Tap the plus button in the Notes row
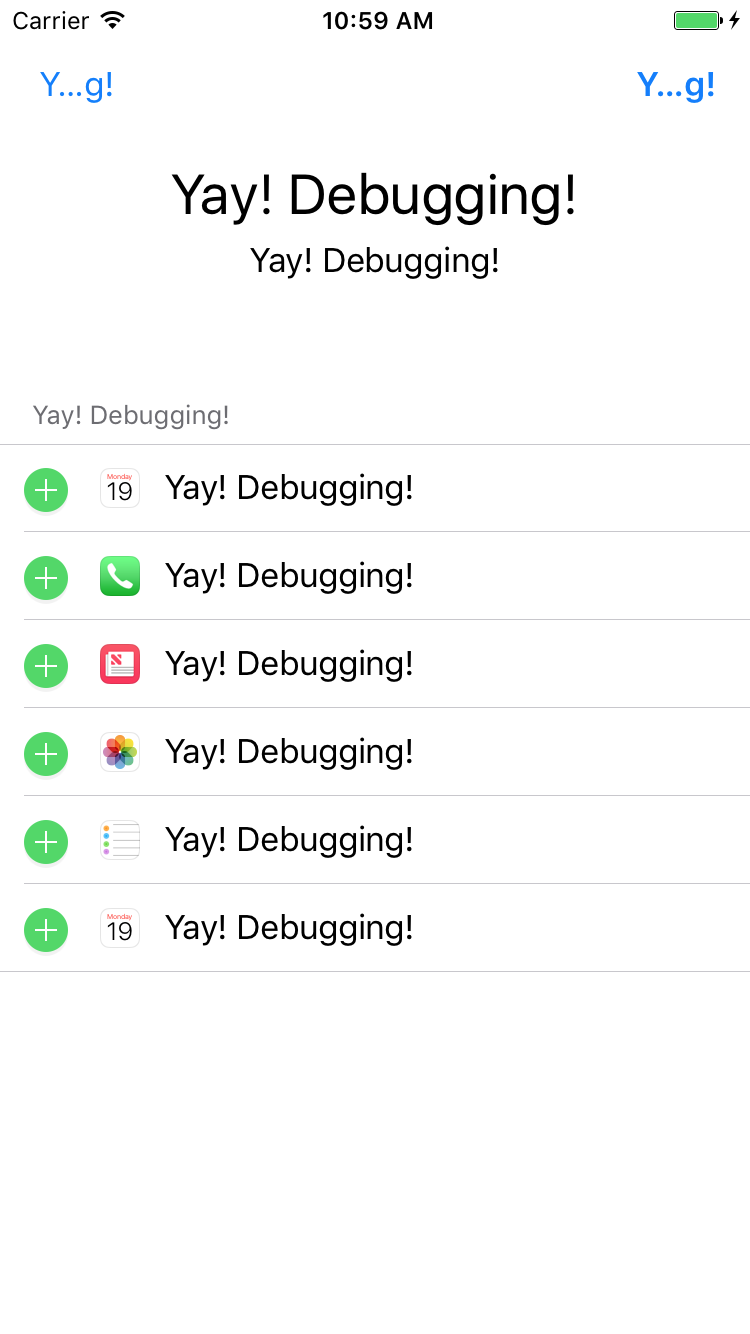This screenshot has height=1334, width=750. 45,841
